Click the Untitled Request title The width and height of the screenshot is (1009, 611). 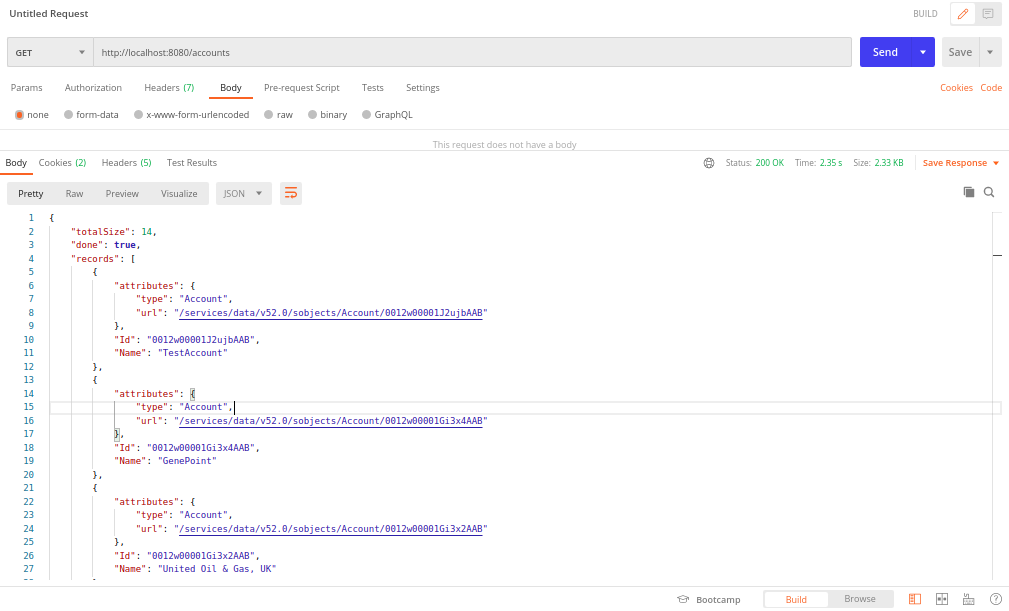point(49,14)
